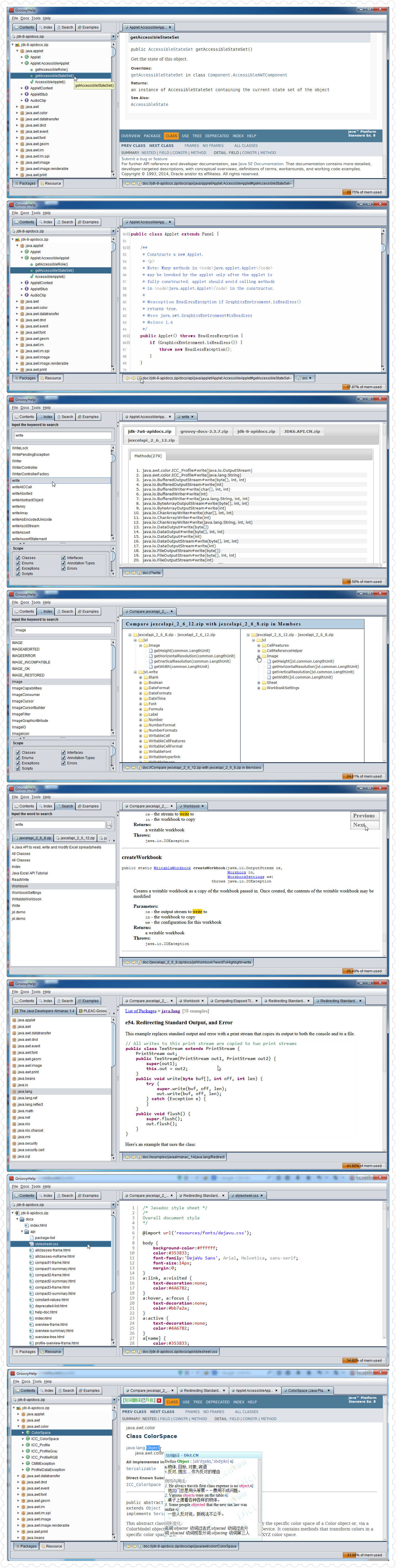The width and height of the screenshot is (396, 1568).
Task: Close the "src" tab at the bottom
Action: (310, 378)
